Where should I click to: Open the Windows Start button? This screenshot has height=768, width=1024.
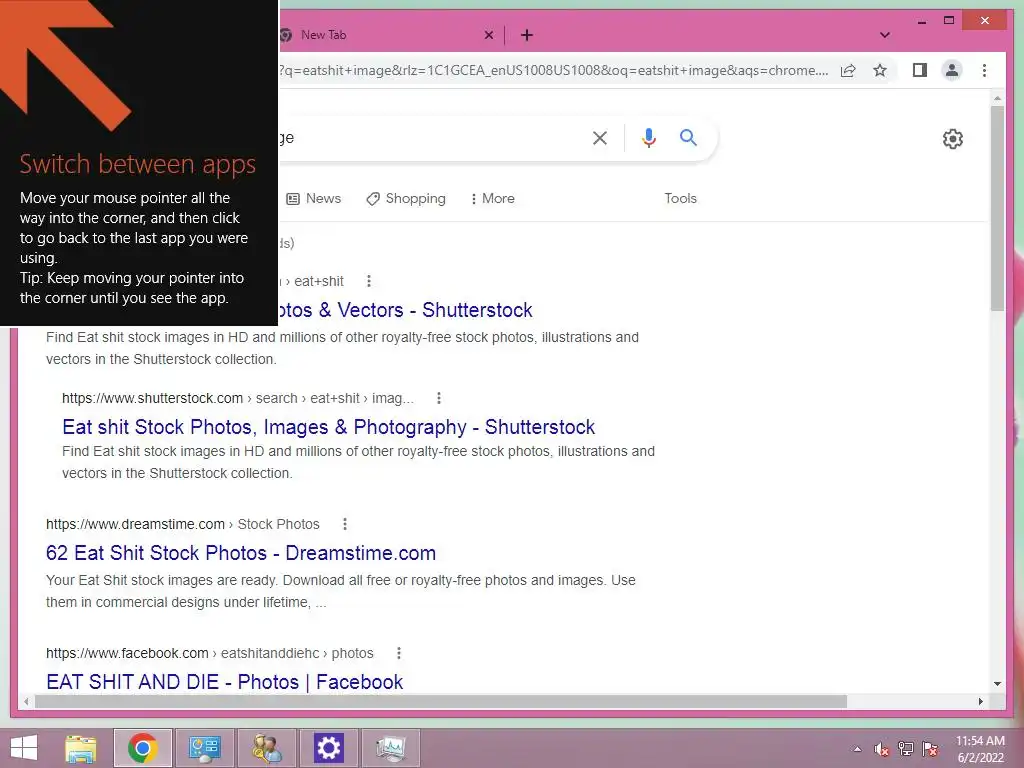(24, 748)
